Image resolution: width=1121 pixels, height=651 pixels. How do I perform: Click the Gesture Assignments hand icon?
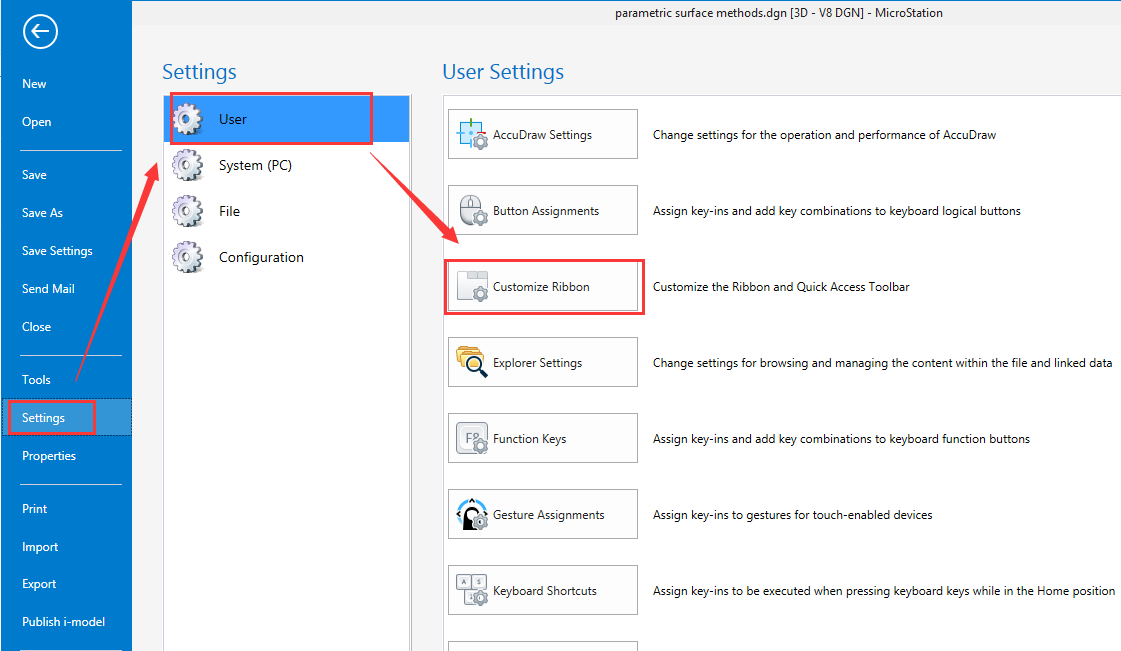(x=473, y=515)
